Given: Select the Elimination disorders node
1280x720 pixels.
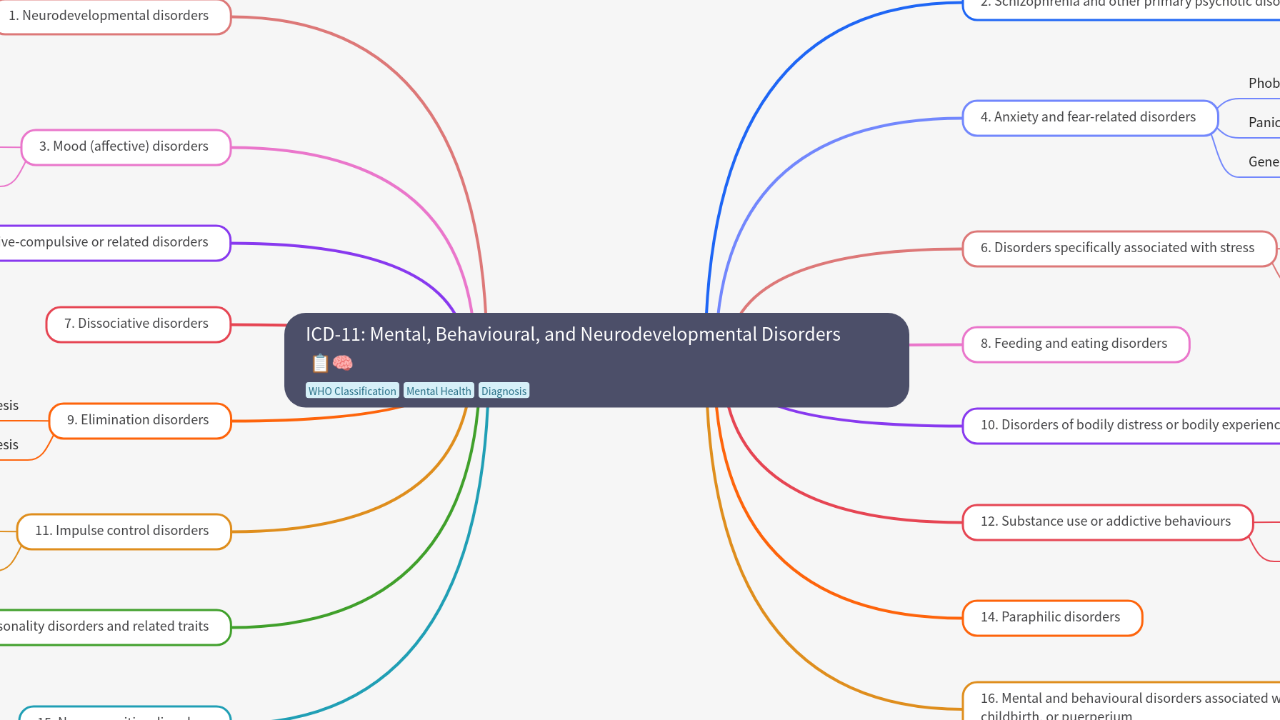Looking at the screenshot, I should coord(139,420).
